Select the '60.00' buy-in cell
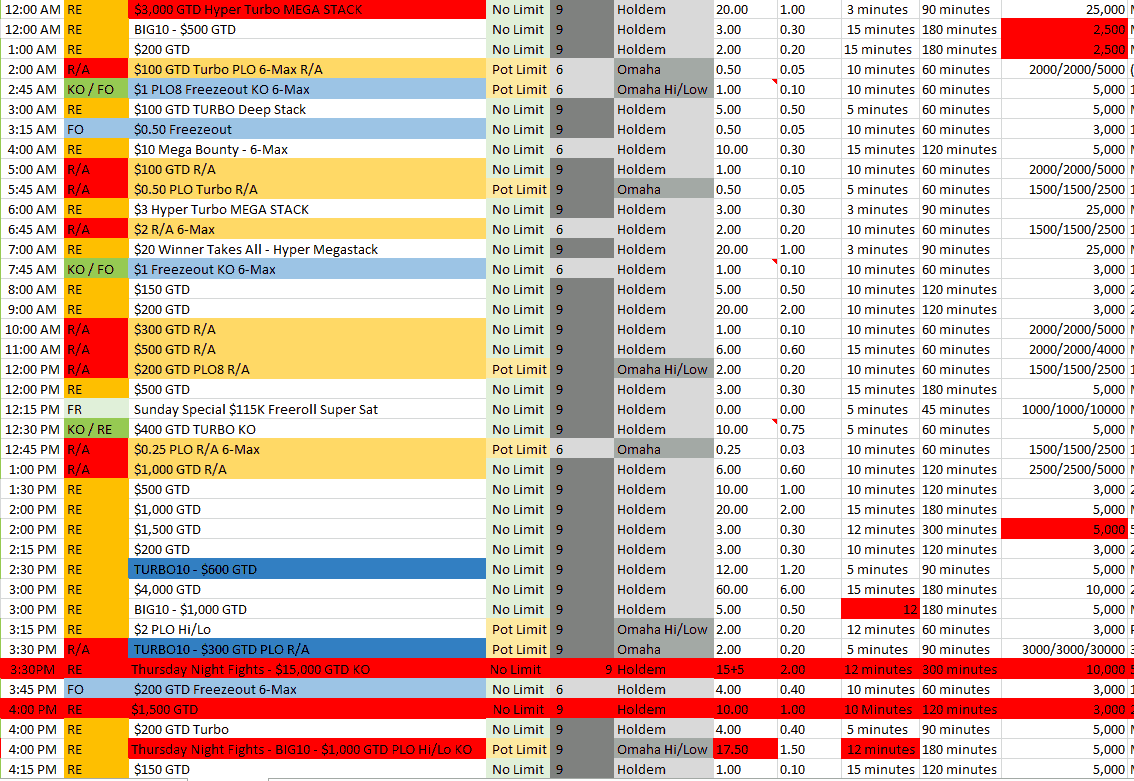The height and width of the screenshot is (781, 1134). 746,589
